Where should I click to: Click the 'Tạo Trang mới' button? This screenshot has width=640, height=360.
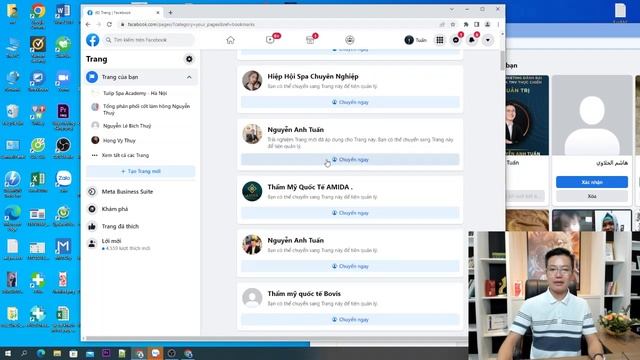[140, 171]
